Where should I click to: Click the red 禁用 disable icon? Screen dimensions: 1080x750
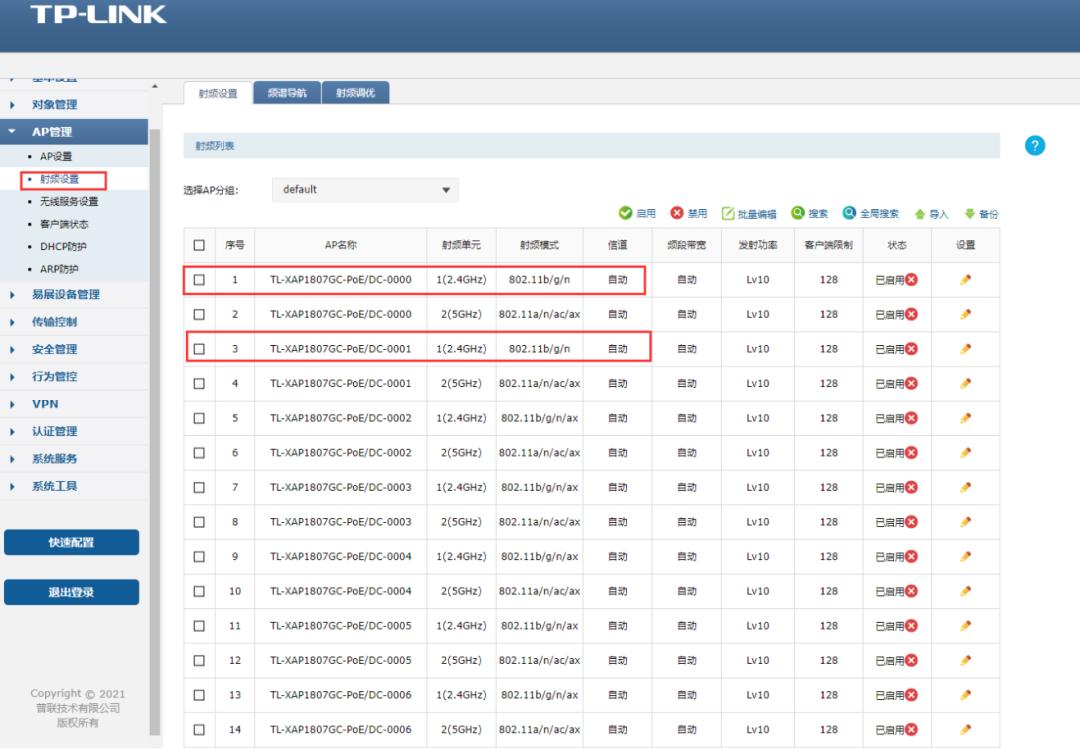[677, 213]
